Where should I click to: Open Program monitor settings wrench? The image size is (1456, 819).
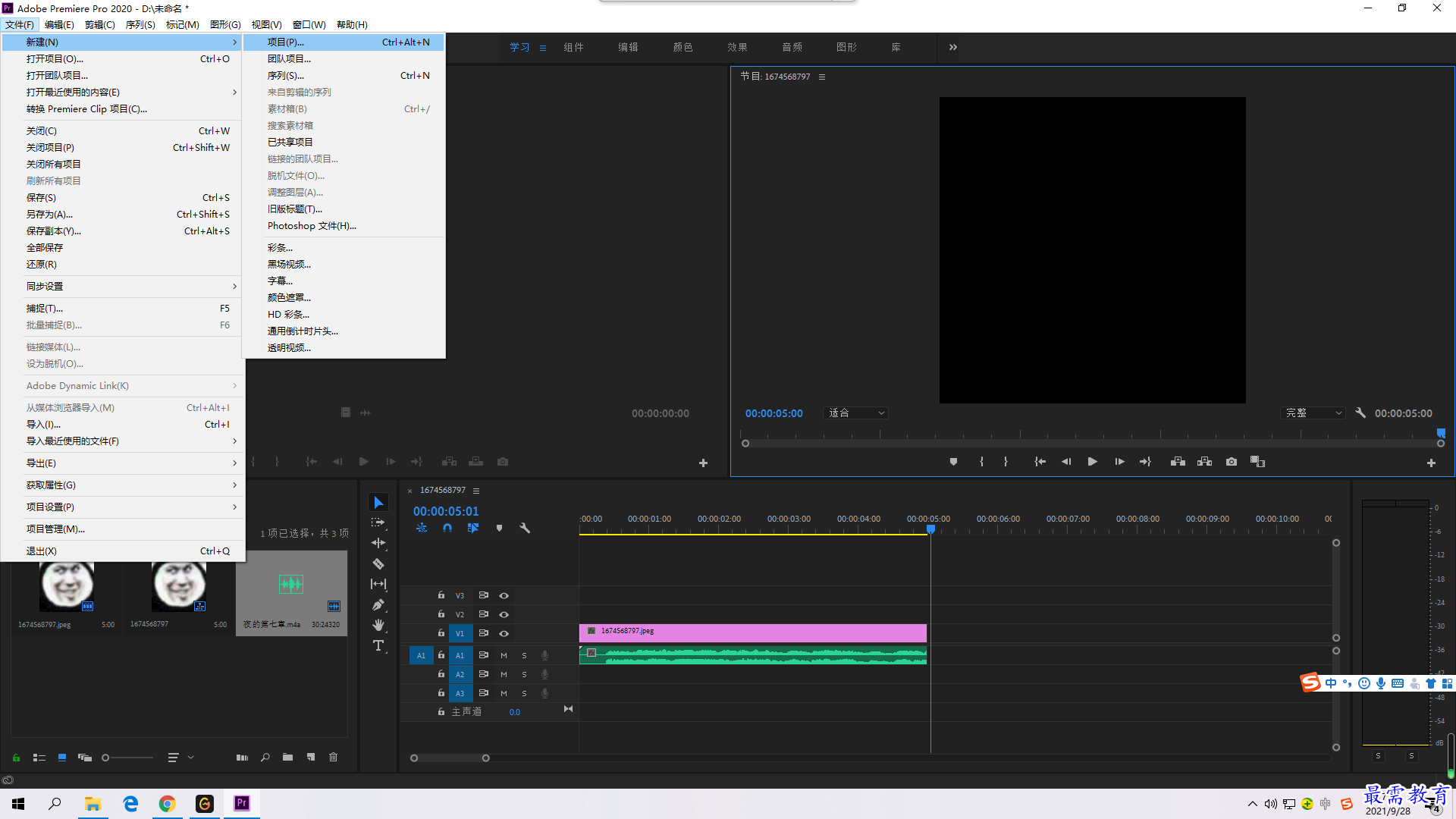click(x=1360, y=413)
